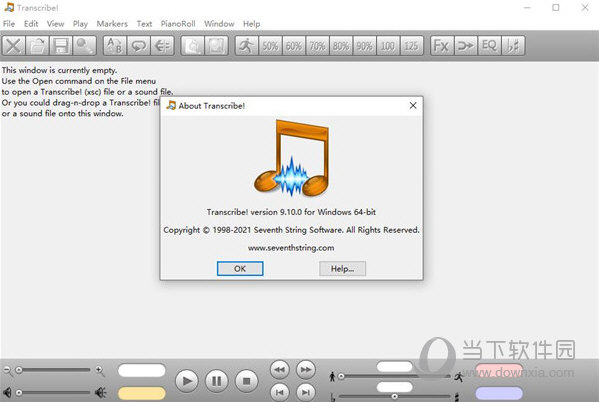Click the Help... button in About dialog
Screen dimensions: 599x402
(x=342, y=269)
